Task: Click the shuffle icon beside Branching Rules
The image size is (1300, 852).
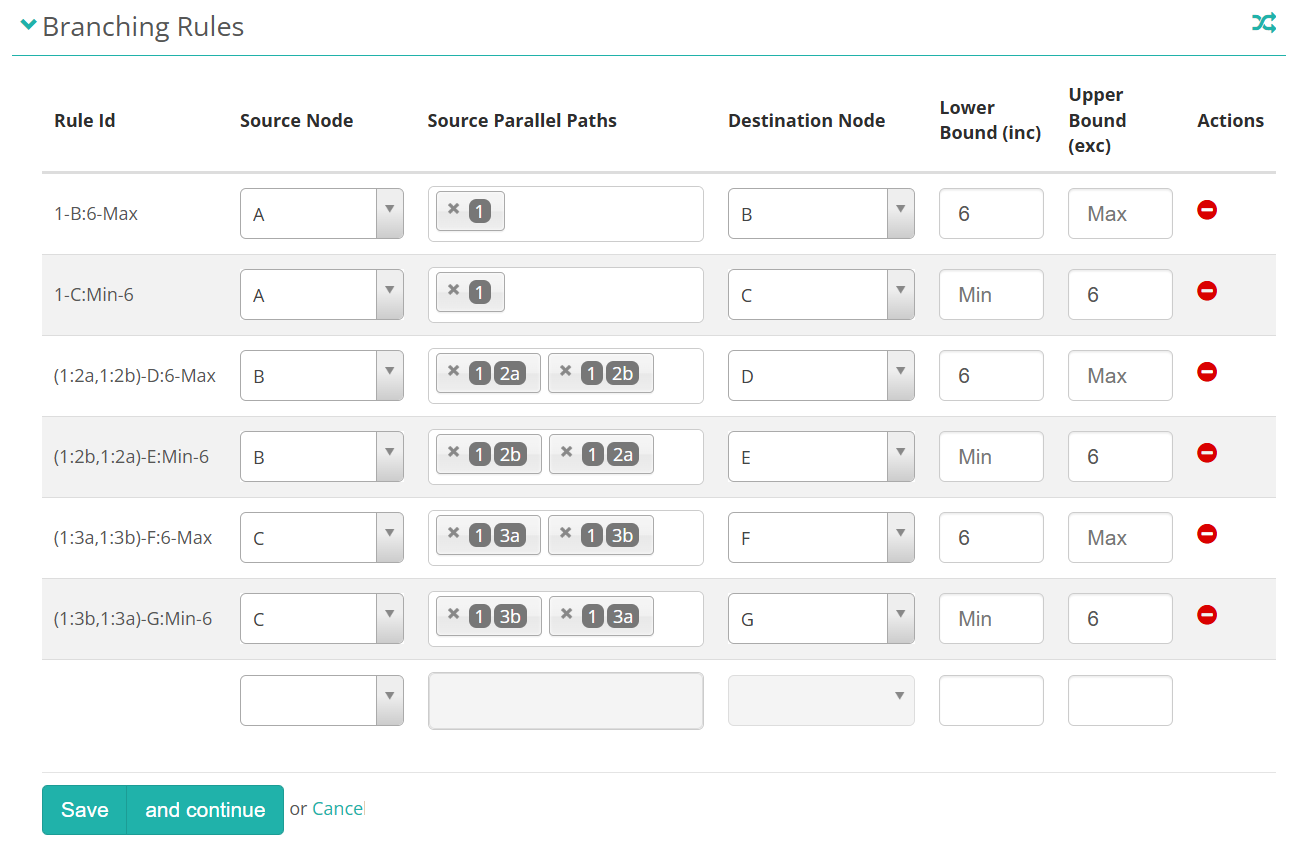Action: pos(1264,23)
